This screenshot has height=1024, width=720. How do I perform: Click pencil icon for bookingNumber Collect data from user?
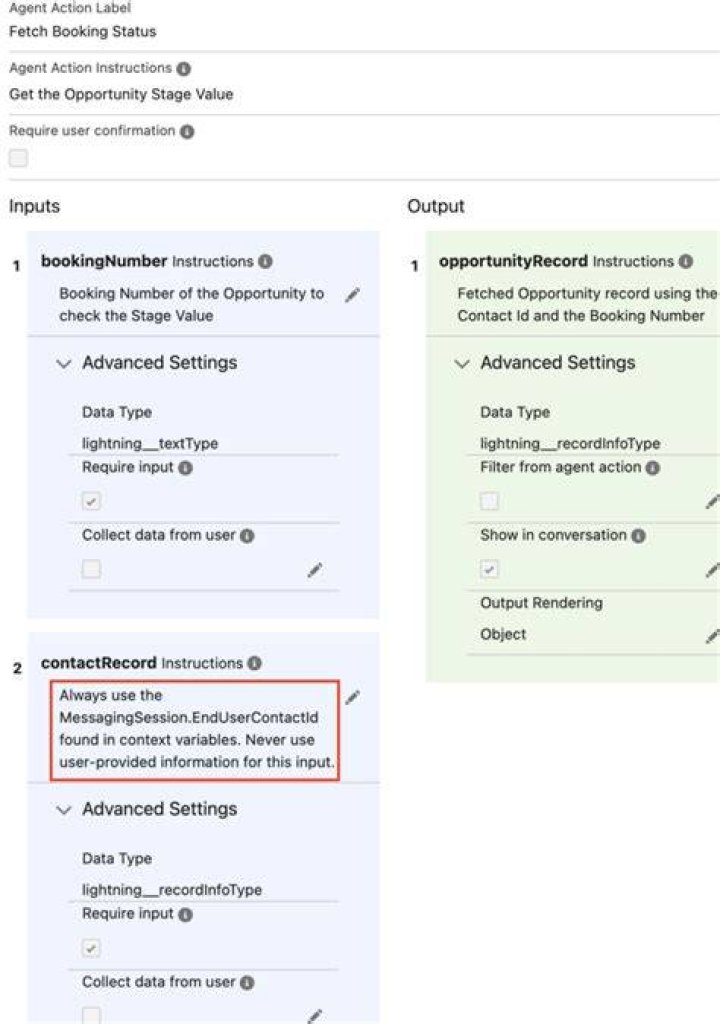coord(314,570)
